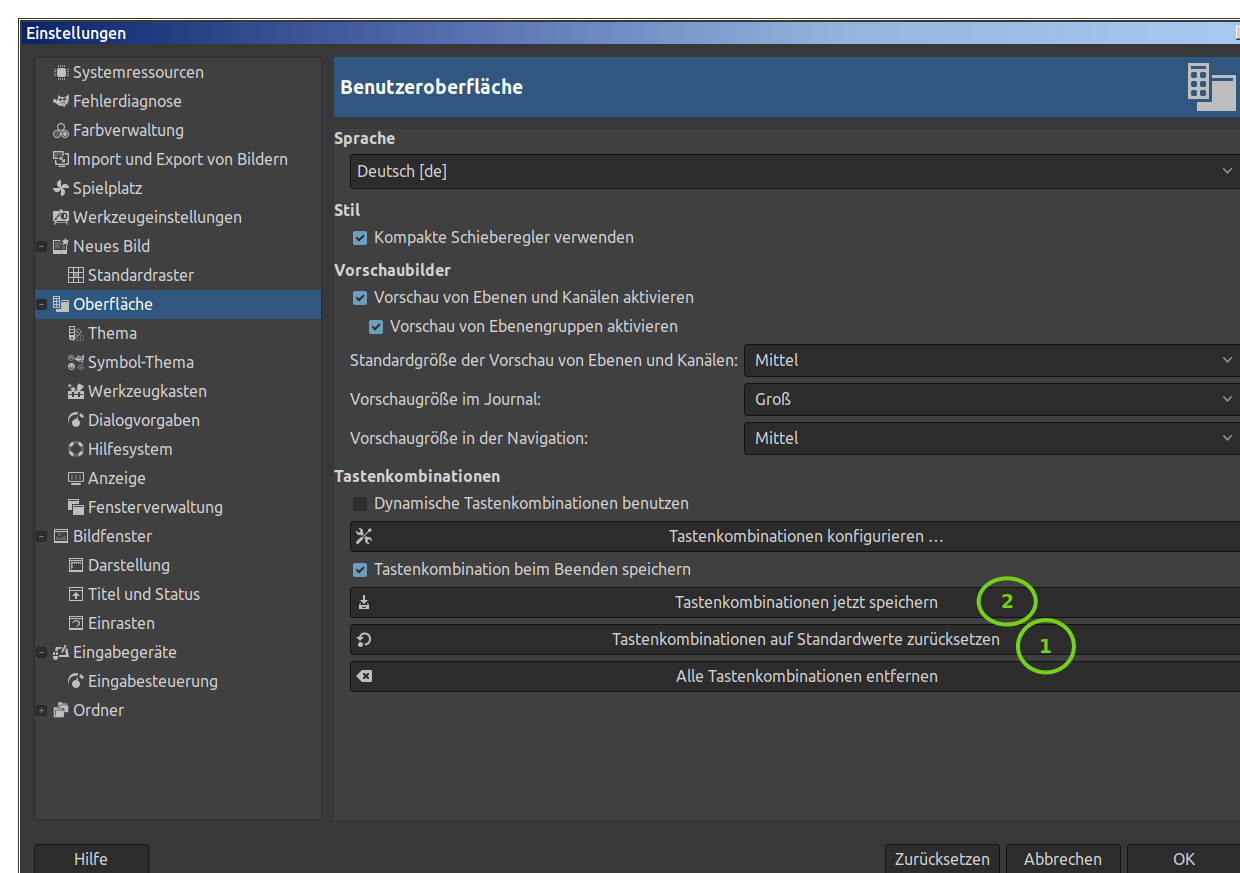
Task: Click Tastenkombinationen konfigurieren button
Action: (x=795, y=537)
